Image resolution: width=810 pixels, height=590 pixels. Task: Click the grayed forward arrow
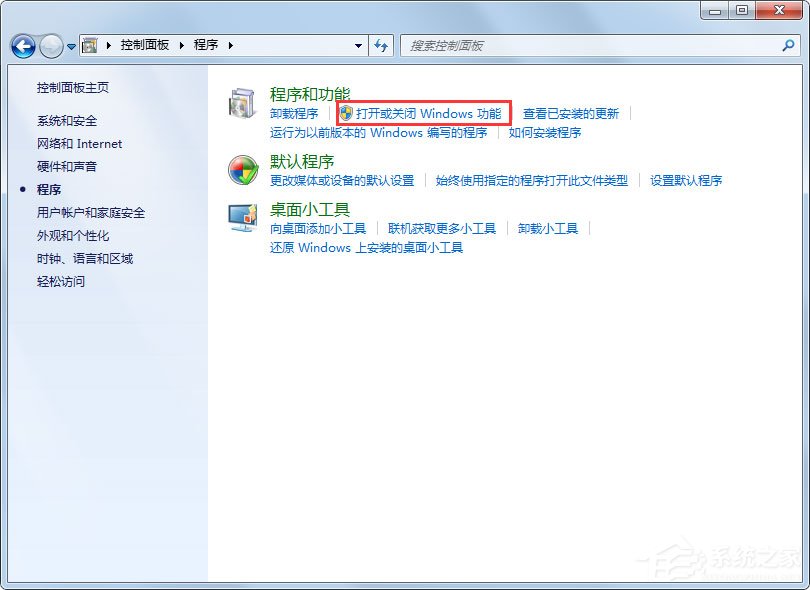[49, 45]
